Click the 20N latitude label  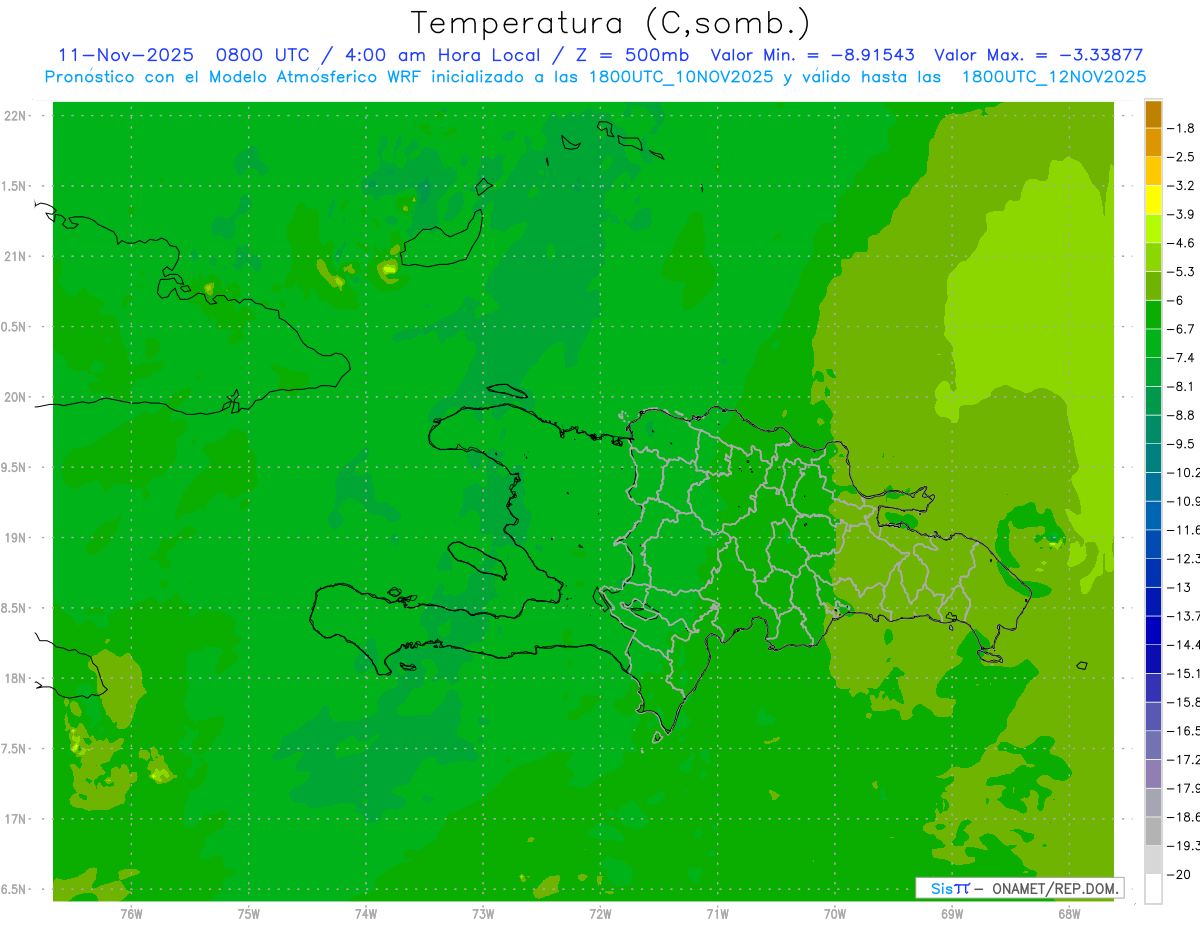pos(15,397)
